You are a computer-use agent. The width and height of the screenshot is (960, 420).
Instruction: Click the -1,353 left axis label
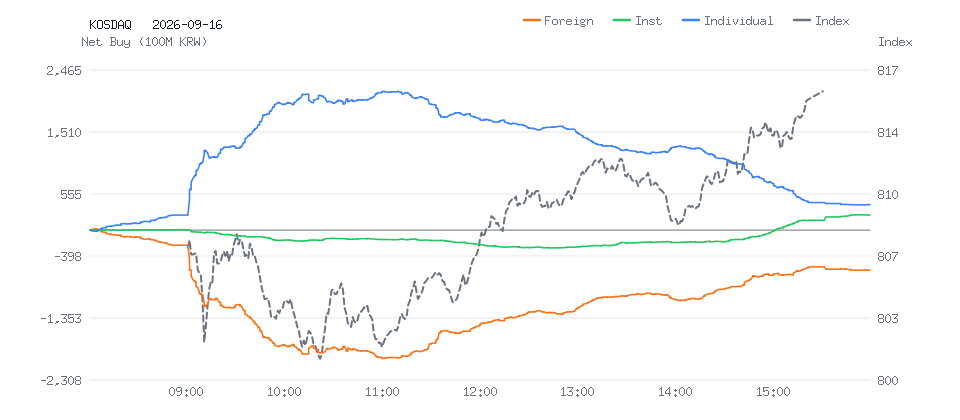pyautogui.click(x=60, y=318)
